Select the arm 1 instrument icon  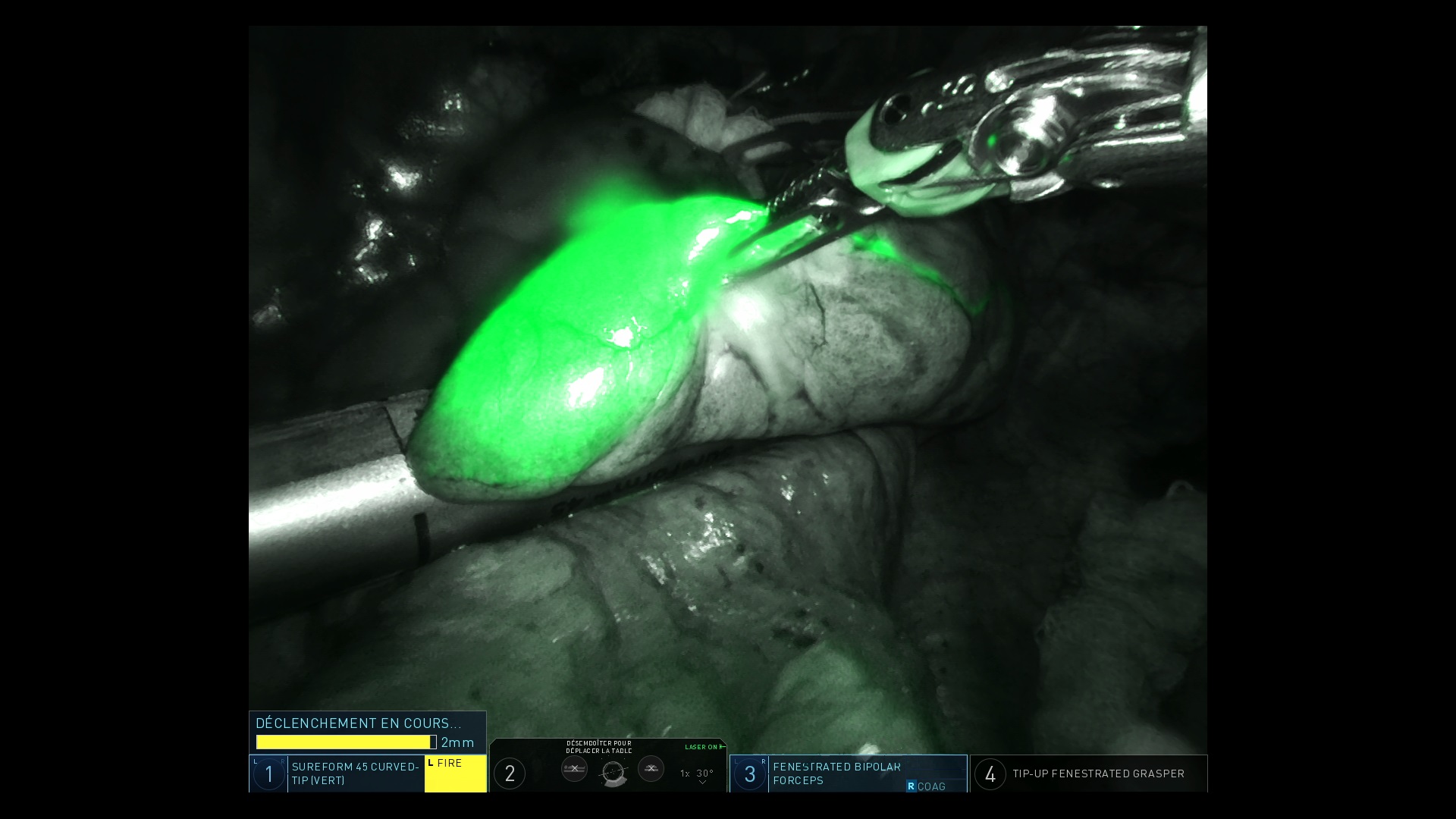268,773
